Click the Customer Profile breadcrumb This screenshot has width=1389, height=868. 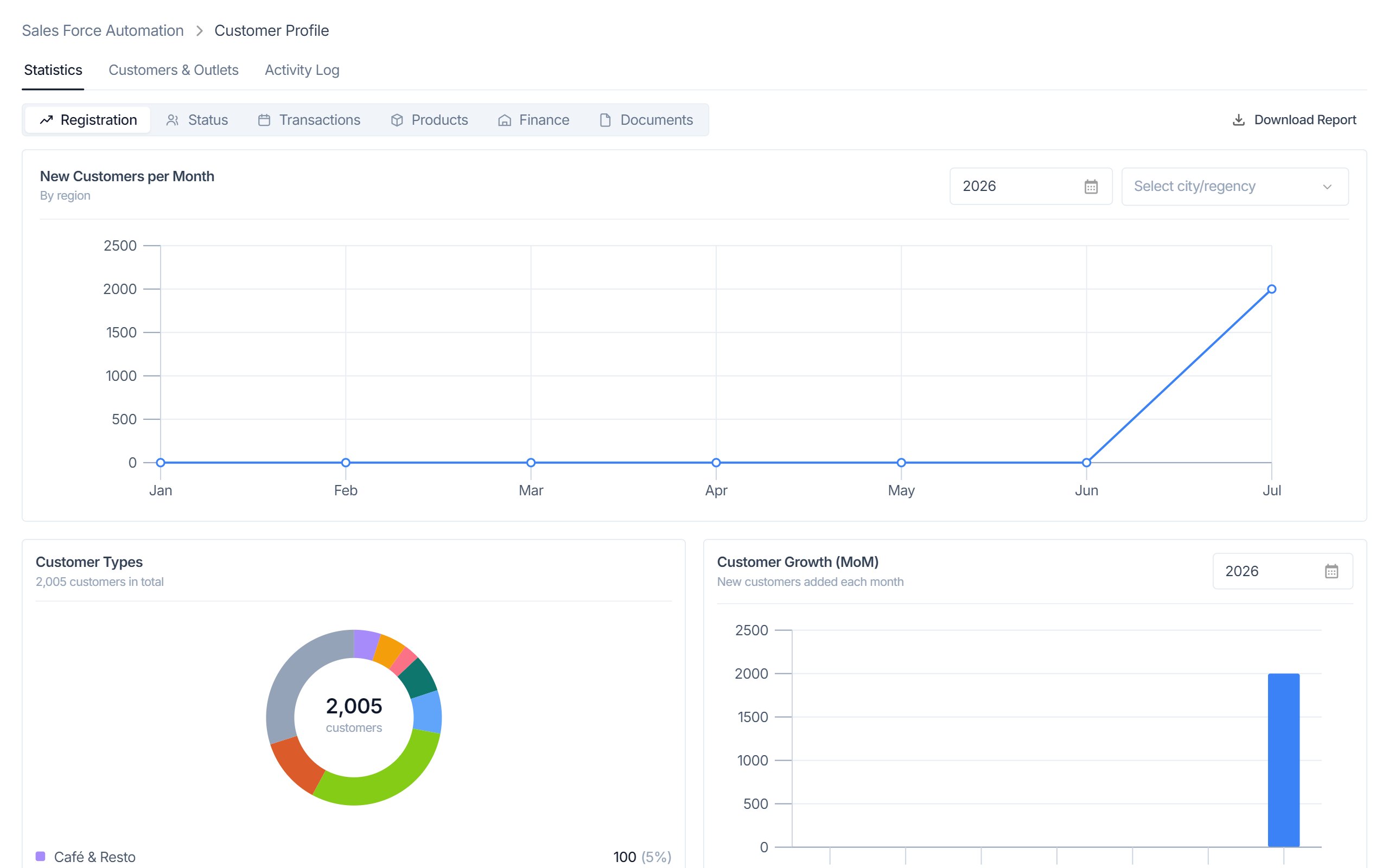pyautogui.click(x=271, y=30)
